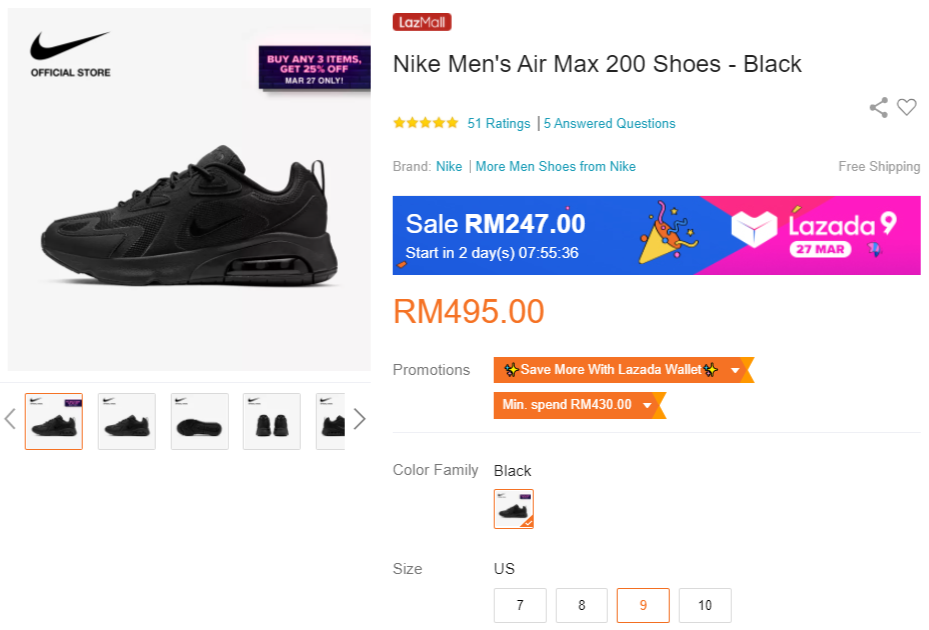This screenshot has width=929, height=630.
Task: Open the Nike brand link
Action: point(449,167)
